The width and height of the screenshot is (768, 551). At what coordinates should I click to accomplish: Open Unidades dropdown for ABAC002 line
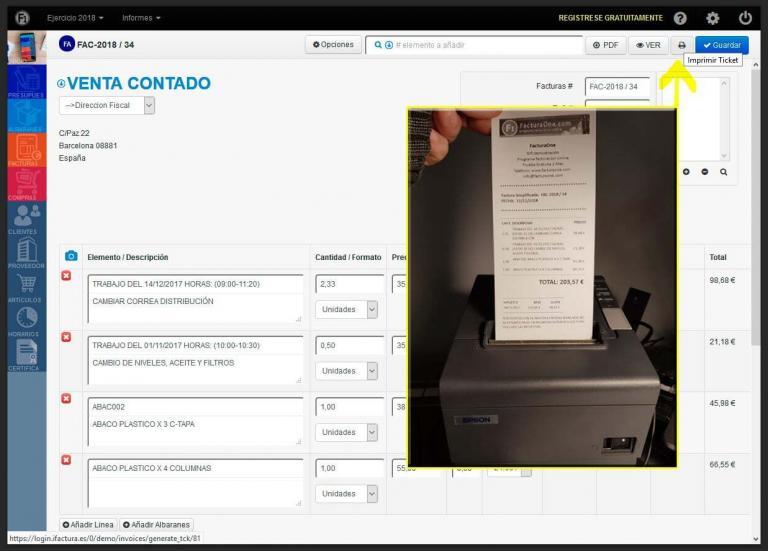(x=346, y=432)
